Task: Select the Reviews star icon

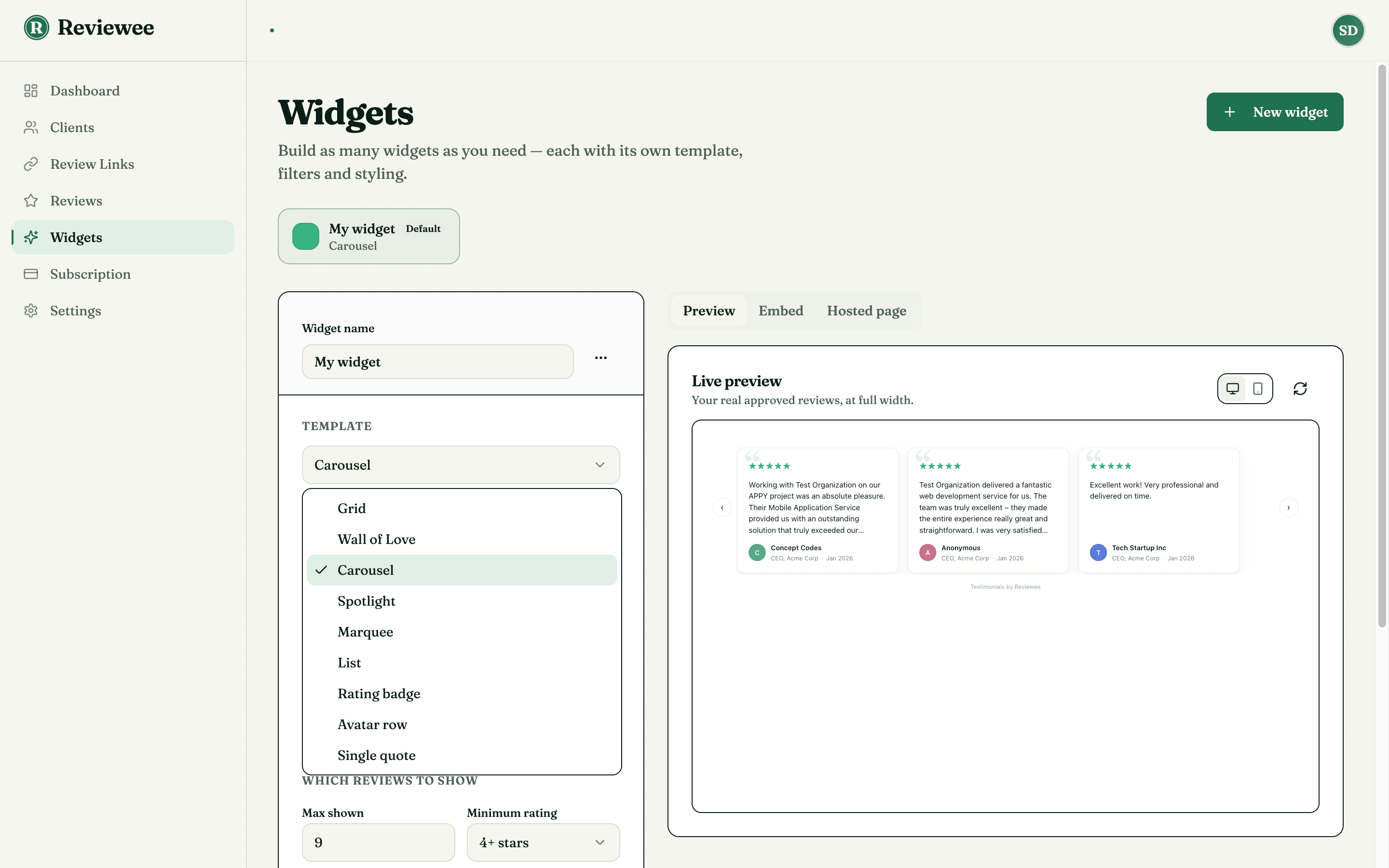Action: 31,201
